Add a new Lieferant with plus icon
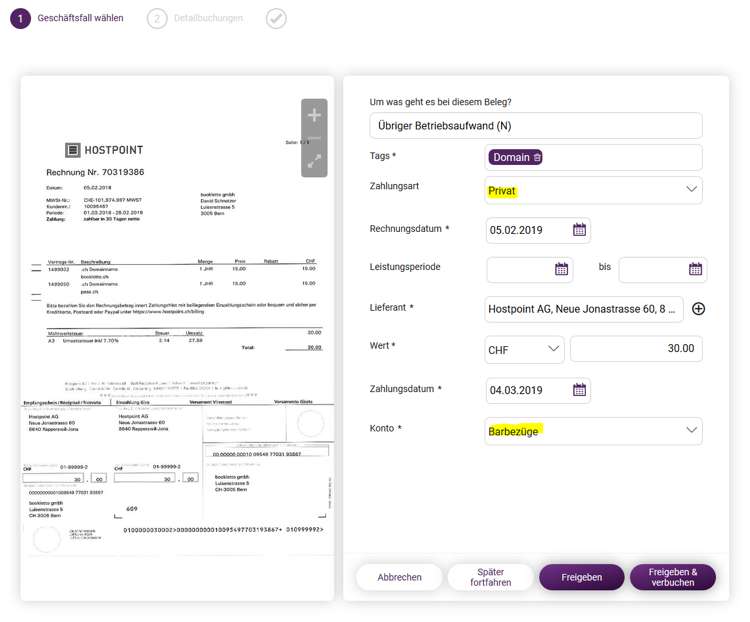This screenshot has height=622, width=750. (x=698, y=309)
